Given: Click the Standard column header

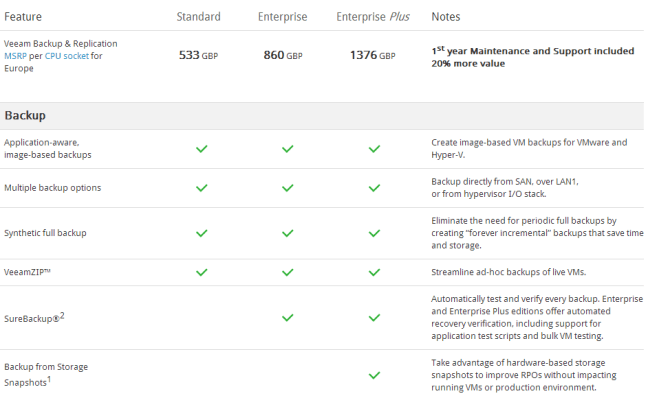Looking at the screenshot, I should click(x=199, y=17).
